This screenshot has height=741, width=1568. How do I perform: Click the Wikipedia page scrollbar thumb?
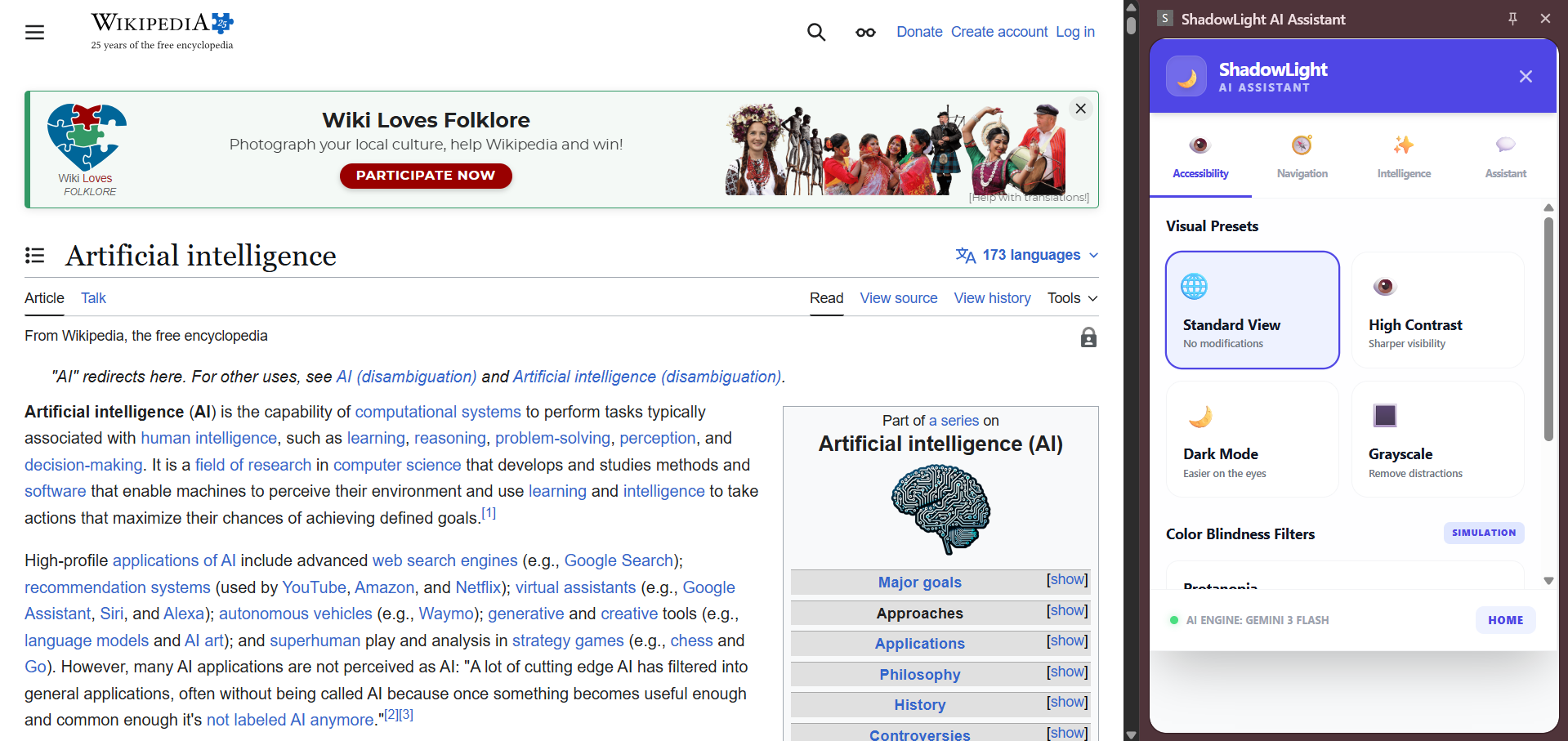[1131, 25]
